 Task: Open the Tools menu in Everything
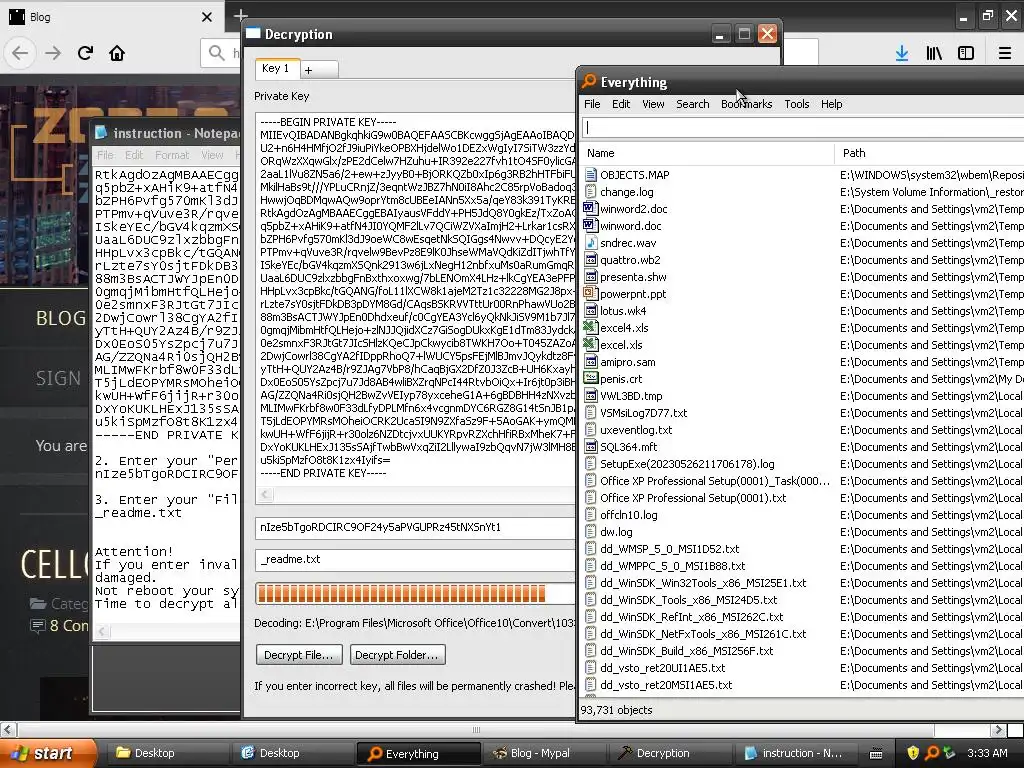pos(797,104)
